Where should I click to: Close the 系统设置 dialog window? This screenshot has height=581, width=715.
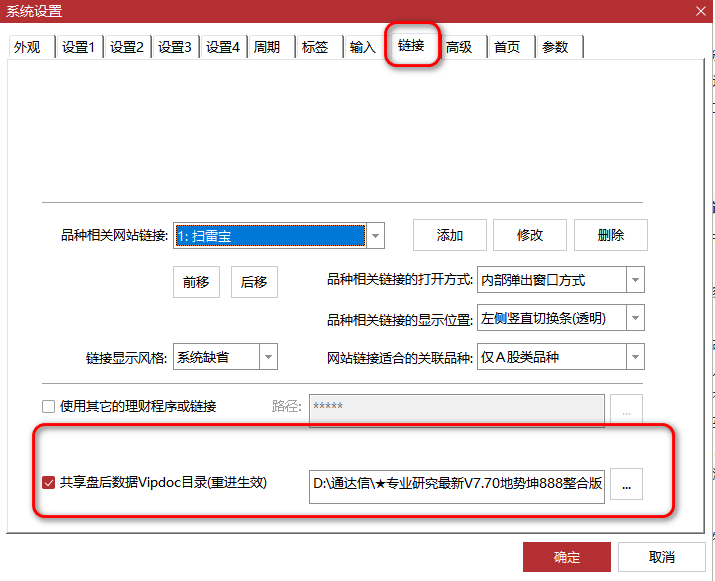pos(698,12)
